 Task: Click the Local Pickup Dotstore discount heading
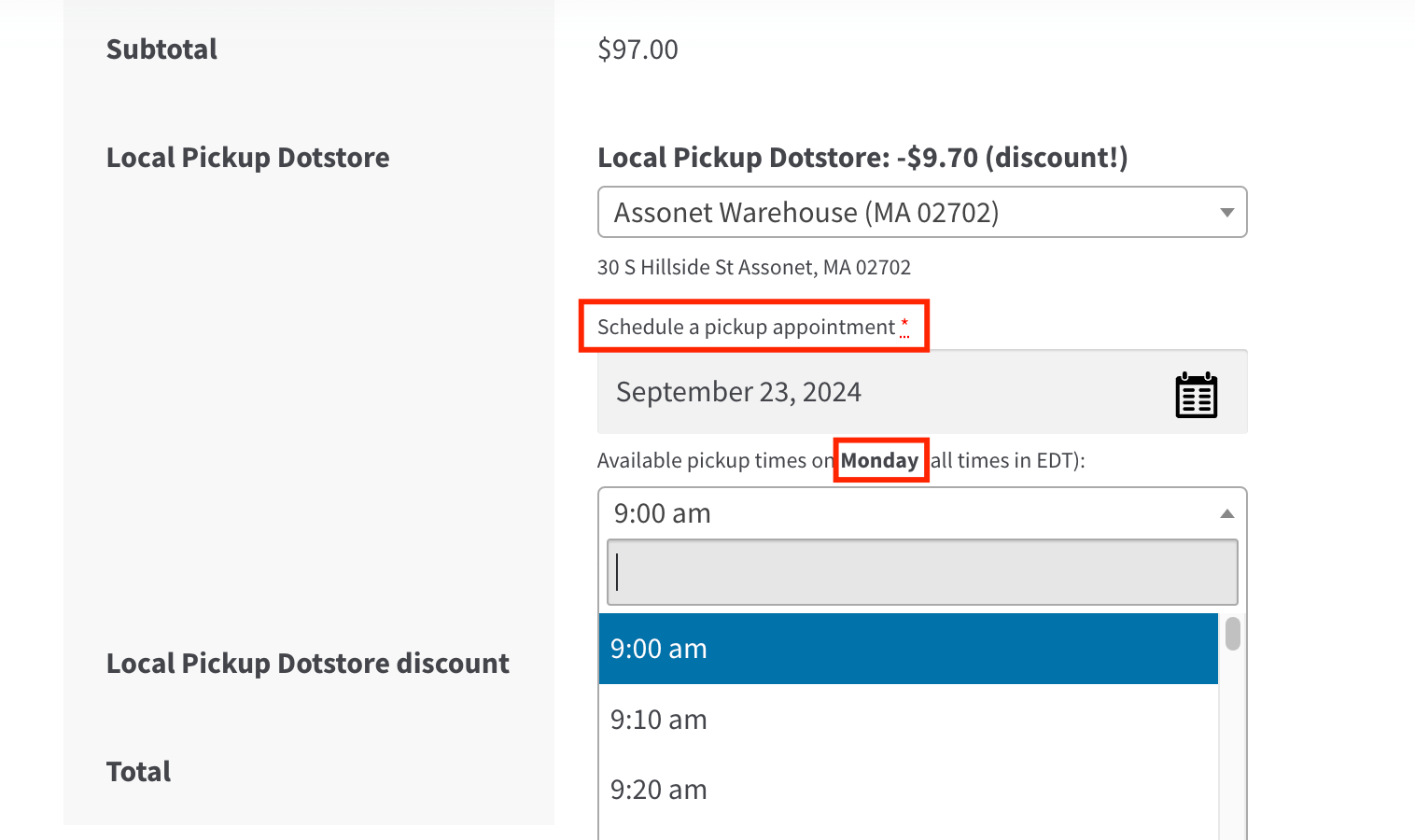click(308, 664)
